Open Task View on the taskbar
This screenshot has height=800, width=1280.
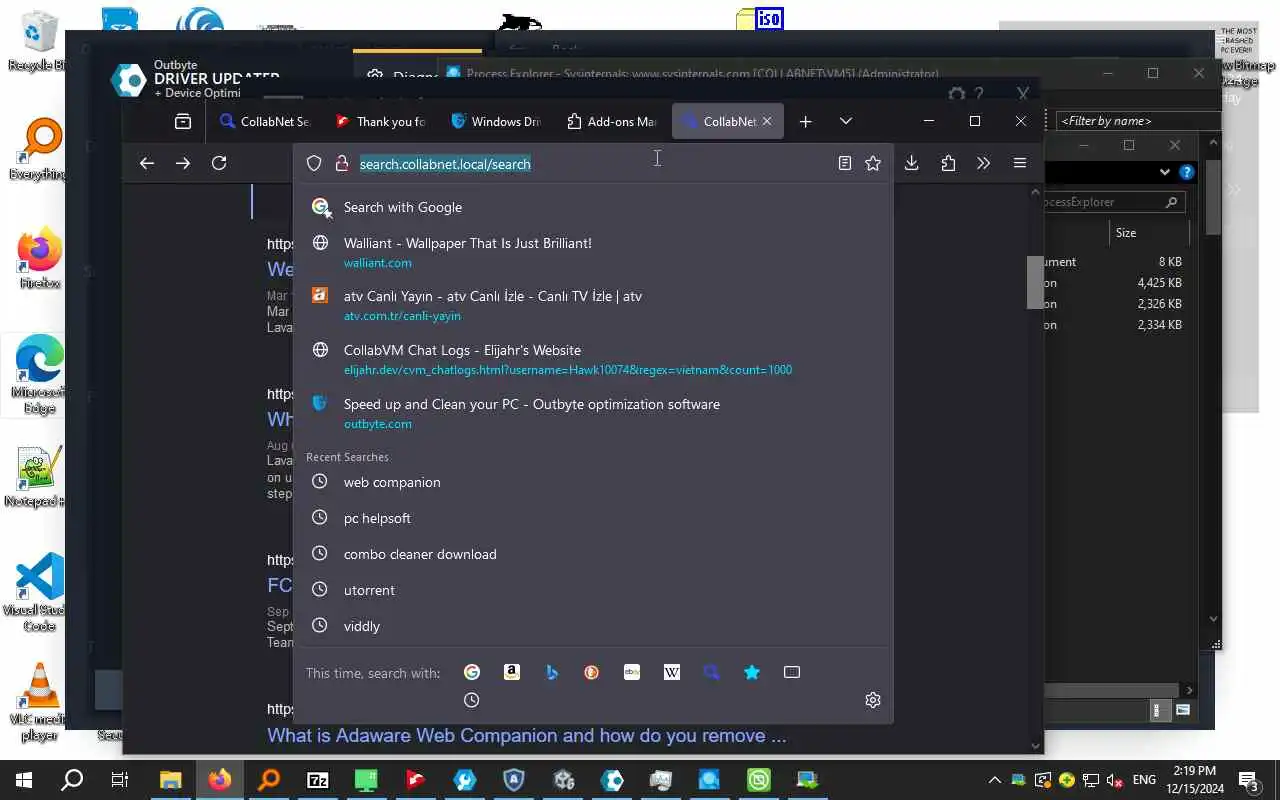(120, 780)
